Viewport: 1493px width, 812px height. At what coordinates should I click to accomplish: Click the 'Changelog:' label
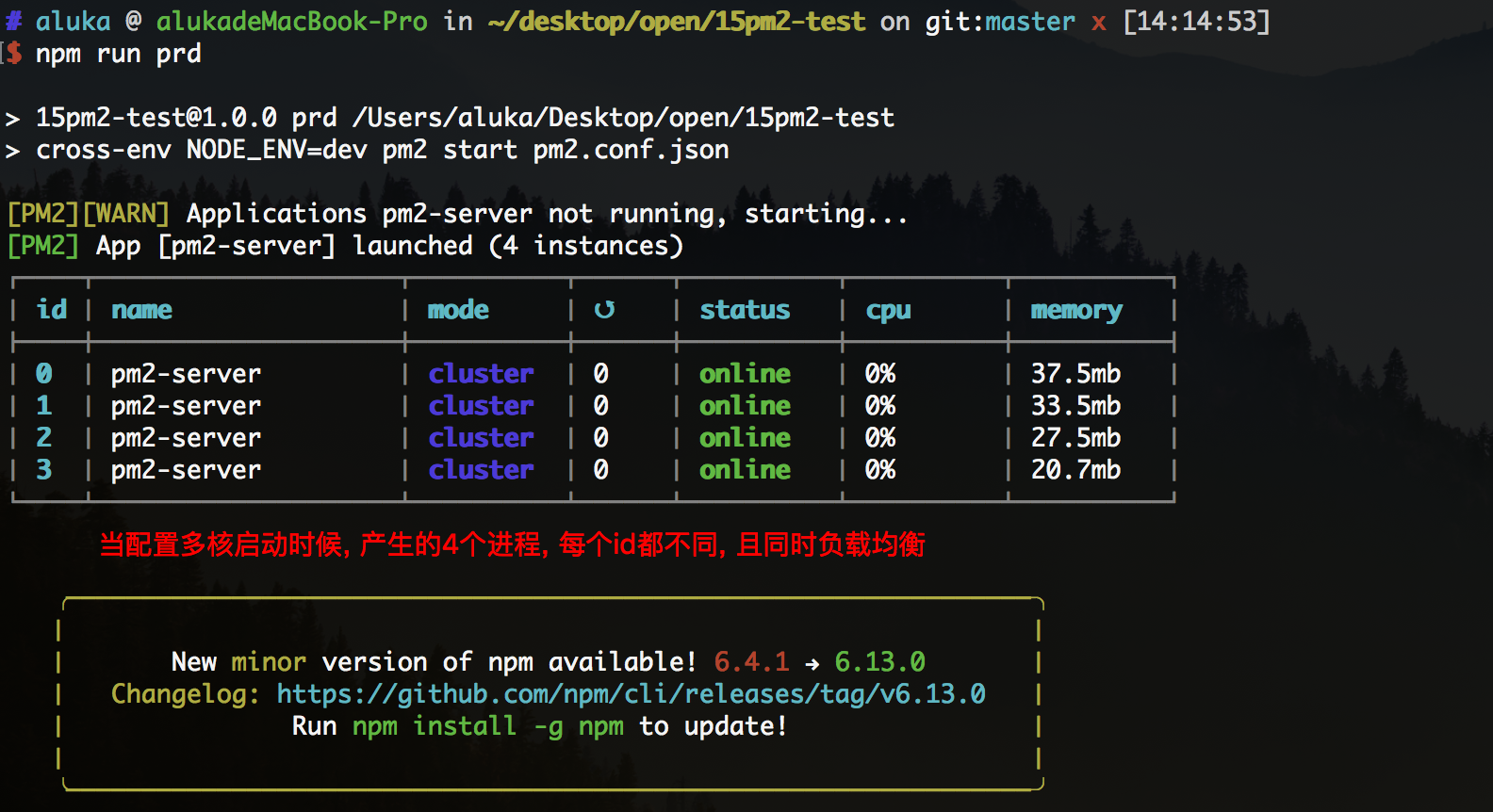[186, 694]
